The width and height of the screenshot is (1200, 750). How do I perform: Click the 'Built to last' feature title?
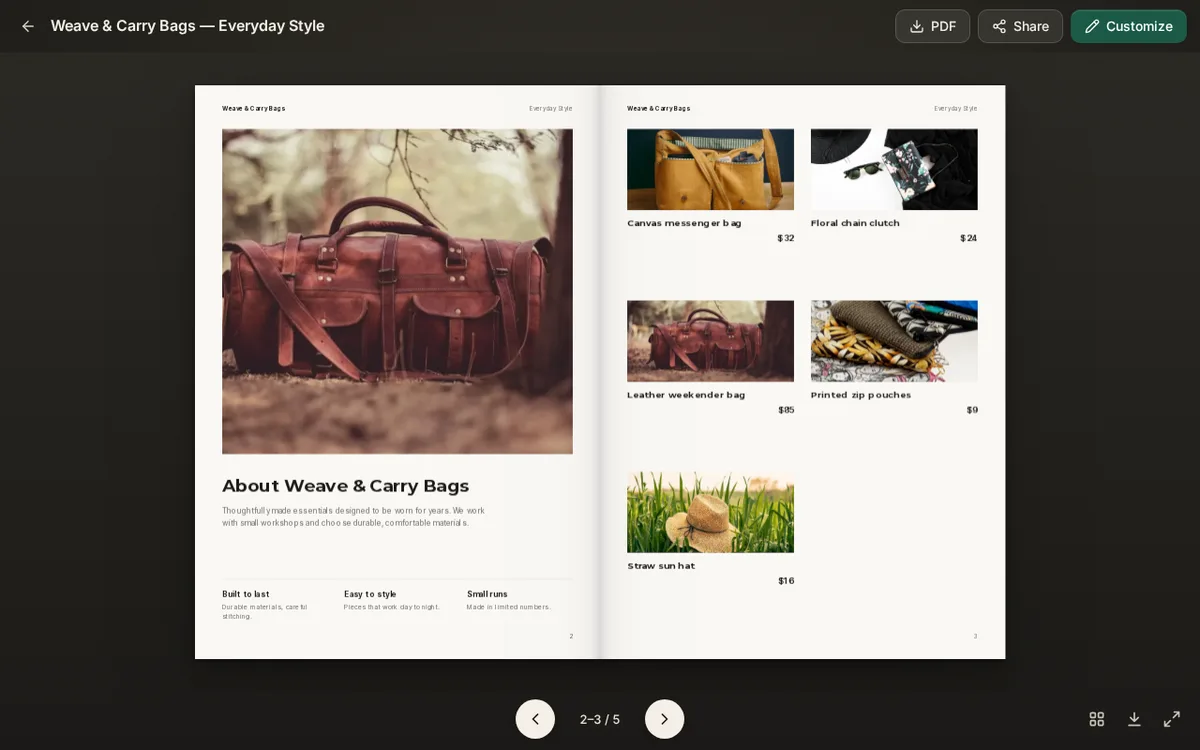[x=246, y=594]
